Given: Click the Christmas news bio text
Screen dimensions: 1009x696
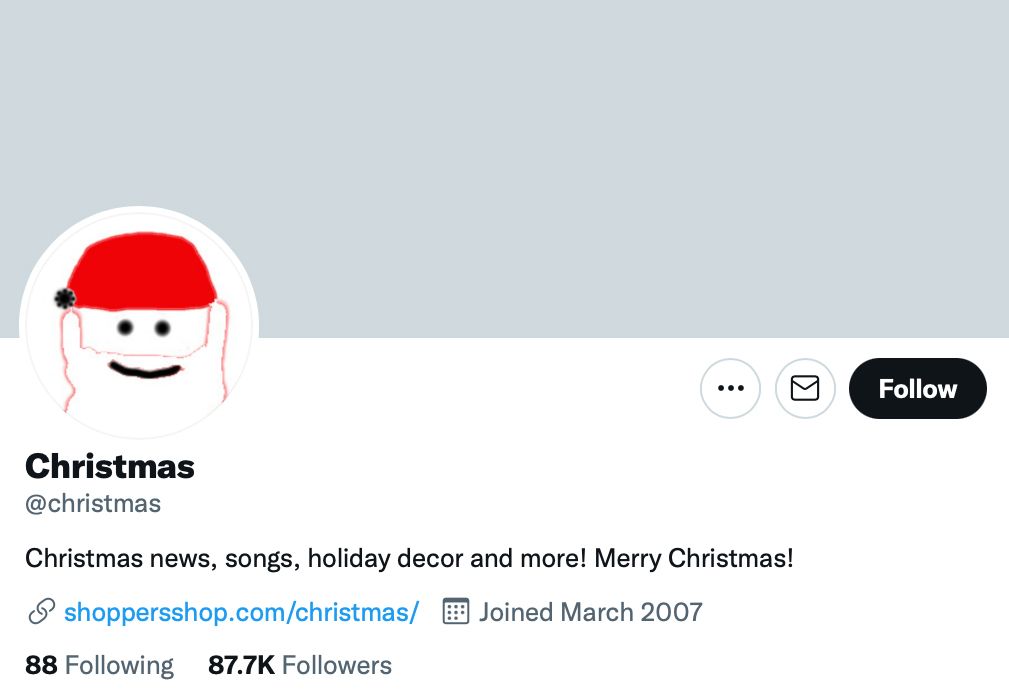Looking at the screenshot, I should tap(409, 558).
